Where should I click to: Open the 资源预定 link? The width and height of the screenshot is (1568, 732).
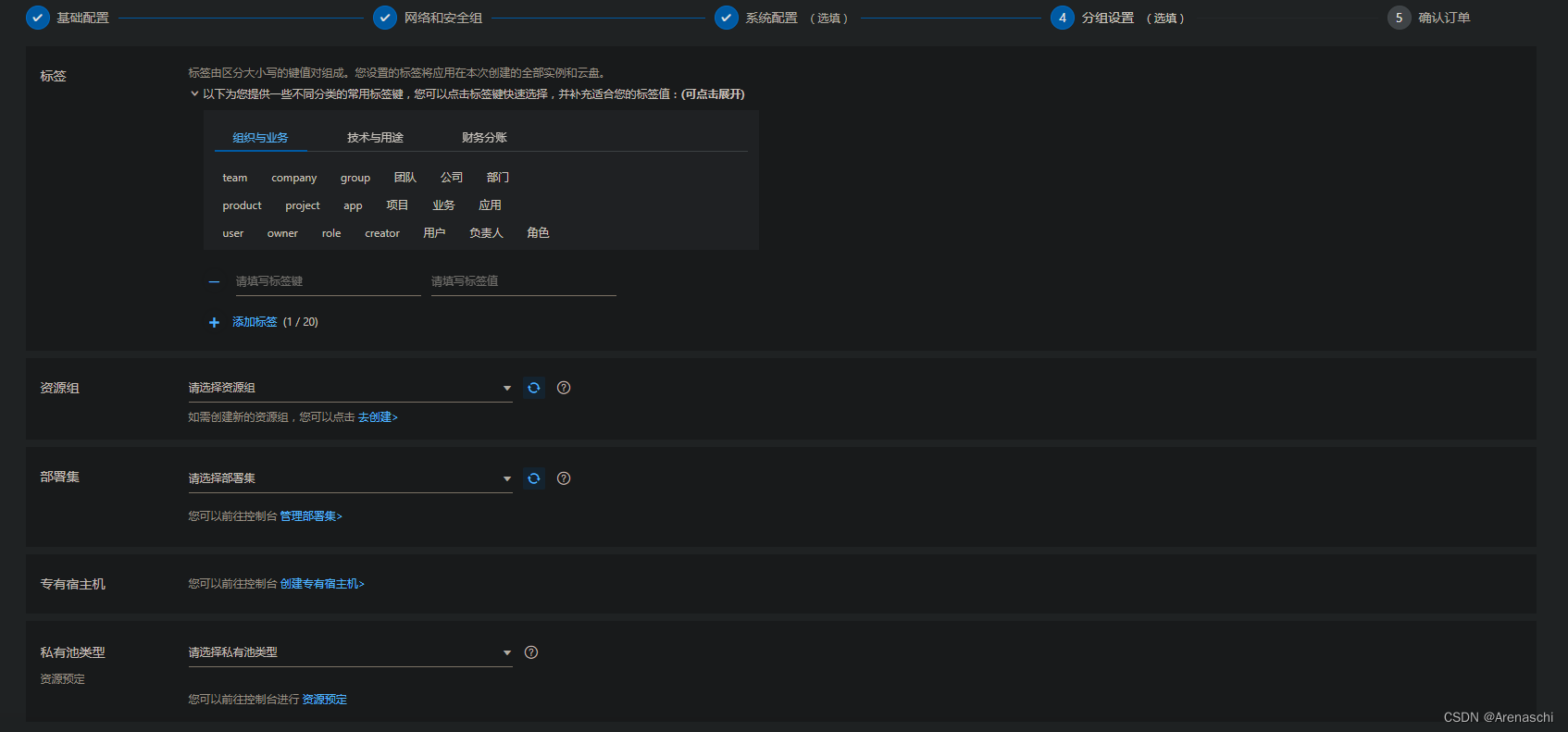point(324,700)
